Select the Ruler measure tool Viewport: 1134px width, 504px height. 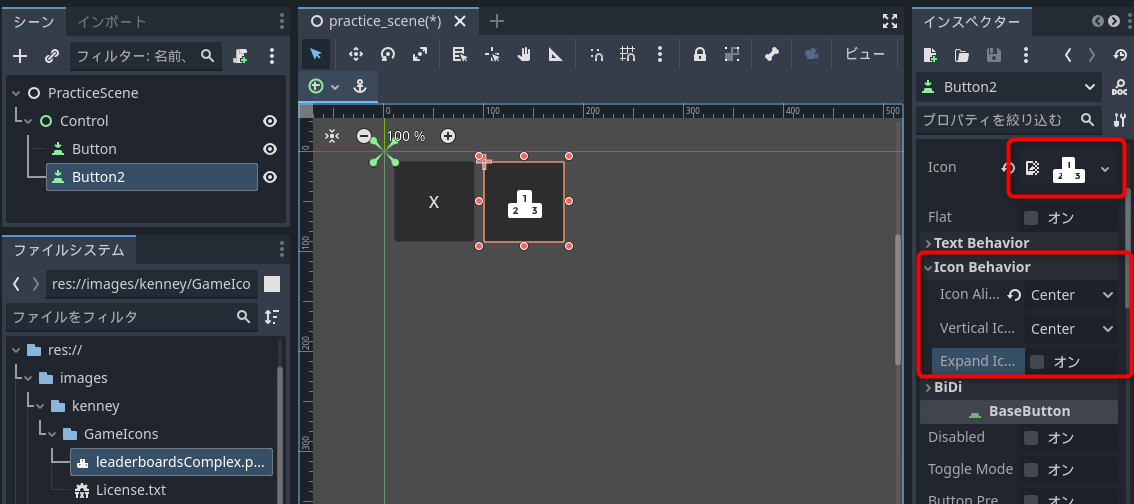coord(555,55)
